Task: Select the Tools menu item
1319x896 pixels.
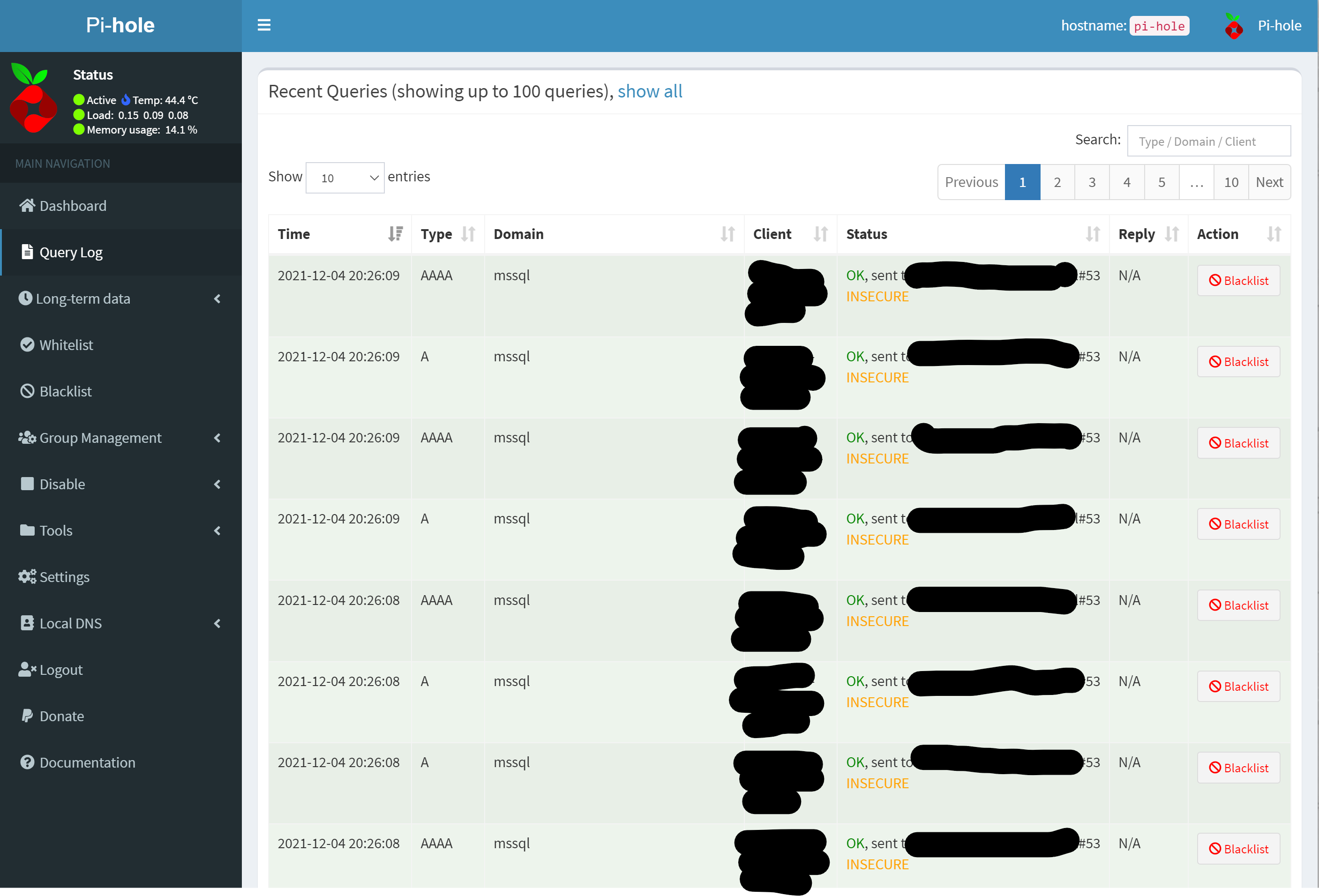Action: pyautogui.click(x=54, y=530)
